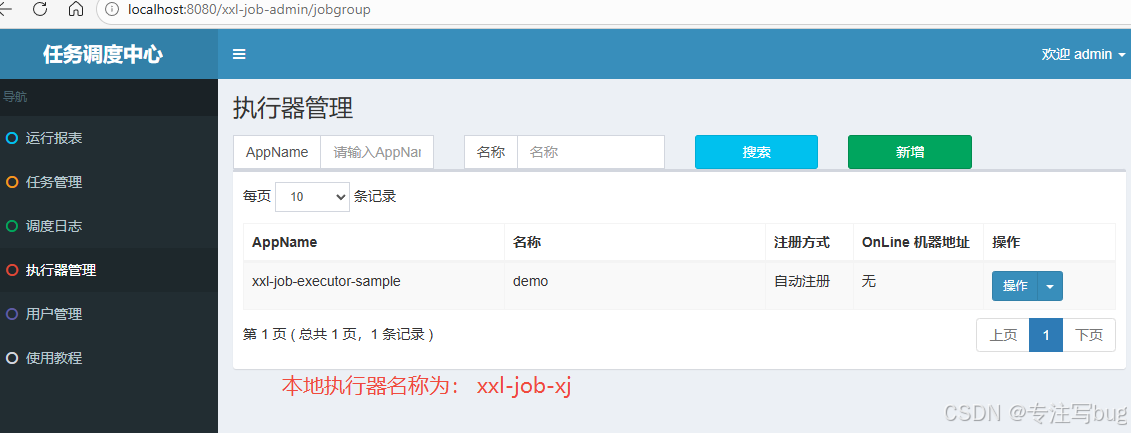Click the 执行器管理 page heading

click(293, 108)
